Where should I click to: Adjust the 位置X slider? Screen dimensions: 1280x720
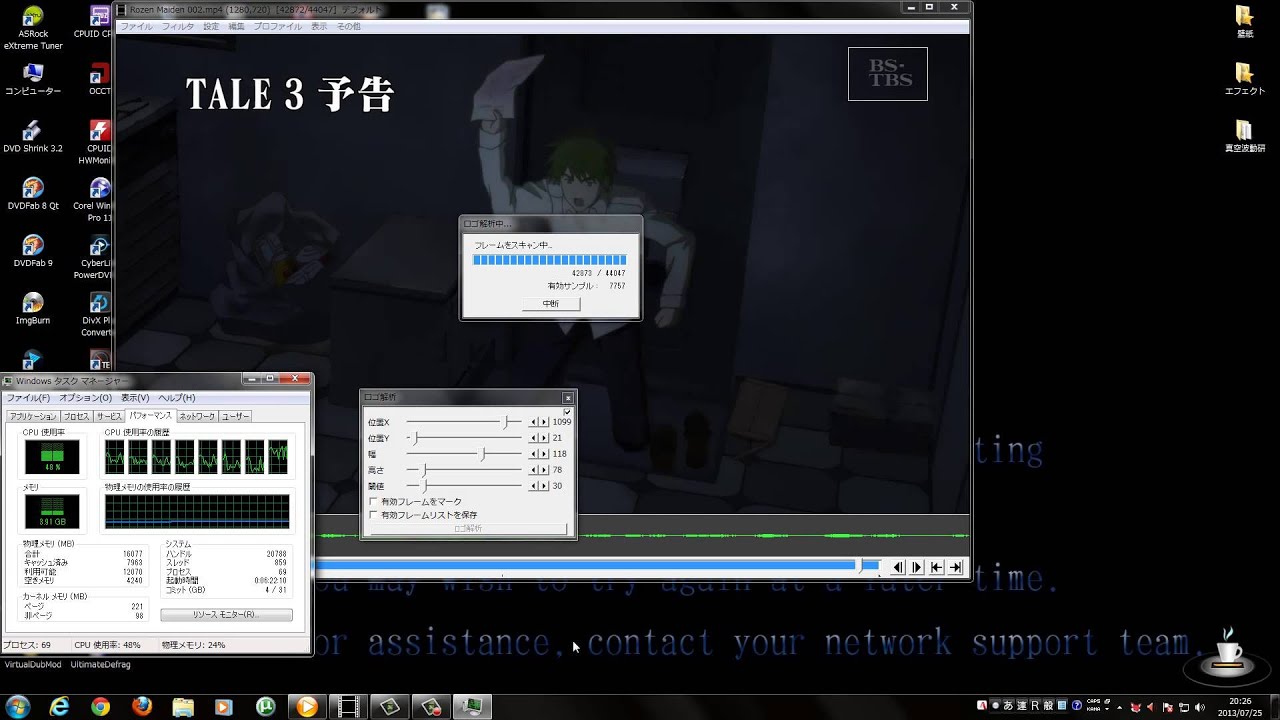click(464, 422)
